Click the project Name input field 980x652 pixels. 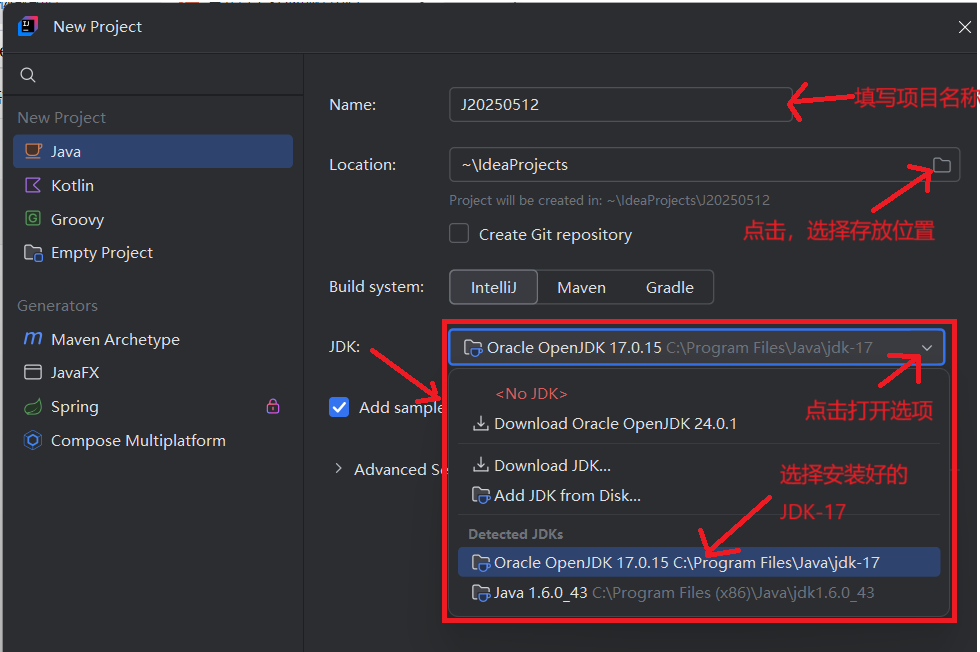point(621,104)
